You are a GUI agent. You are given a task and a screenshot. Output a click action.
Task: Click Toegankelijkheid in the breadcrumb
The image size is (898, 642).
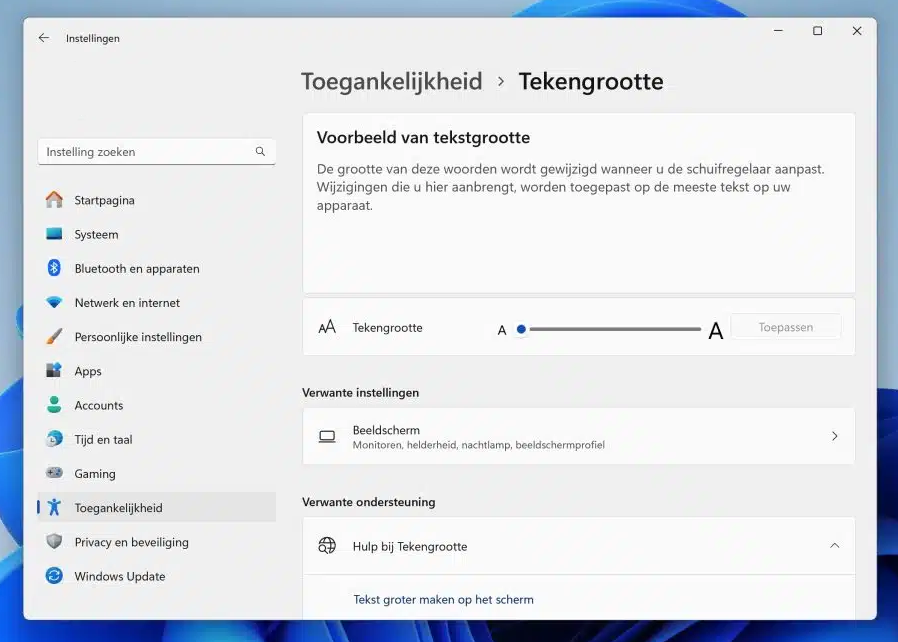pos(392,82)
